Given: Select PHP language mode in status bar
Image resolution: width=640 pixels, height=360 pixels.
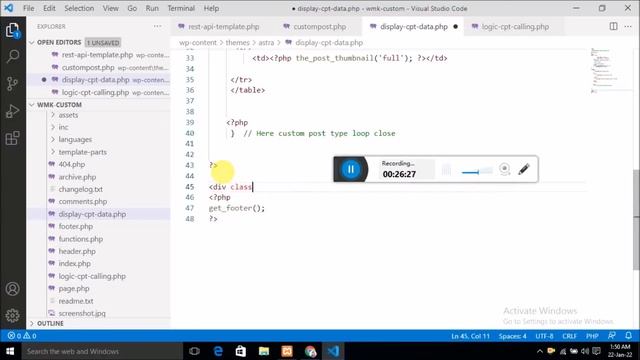Looking at the screenshot, I should [x=592, y=336].
